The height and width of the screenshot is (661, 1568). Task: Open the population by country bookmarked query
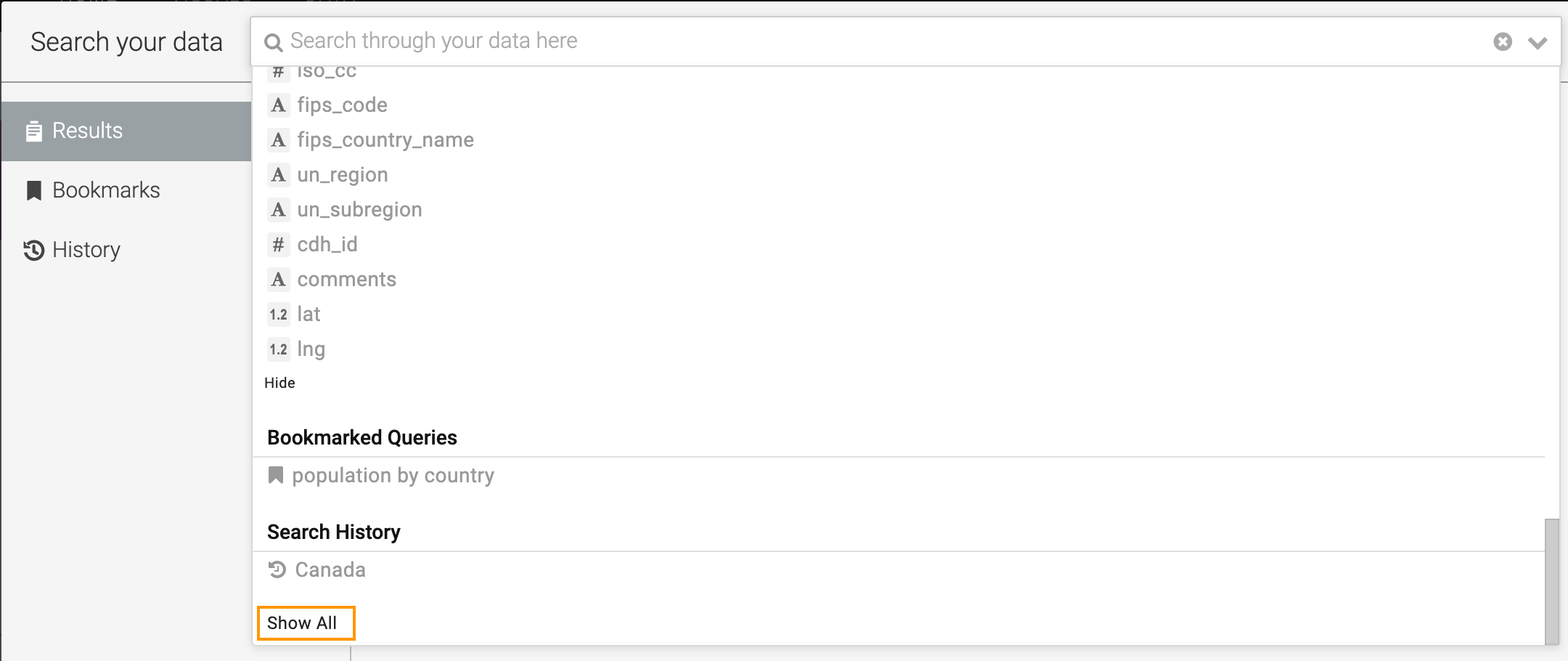pos(393,476)
